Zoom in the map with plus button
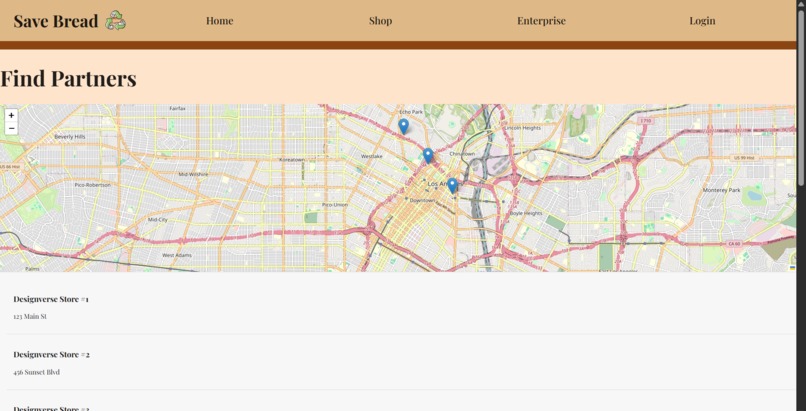806x411 pixels. pyautogui.click(x=11, y=116)
